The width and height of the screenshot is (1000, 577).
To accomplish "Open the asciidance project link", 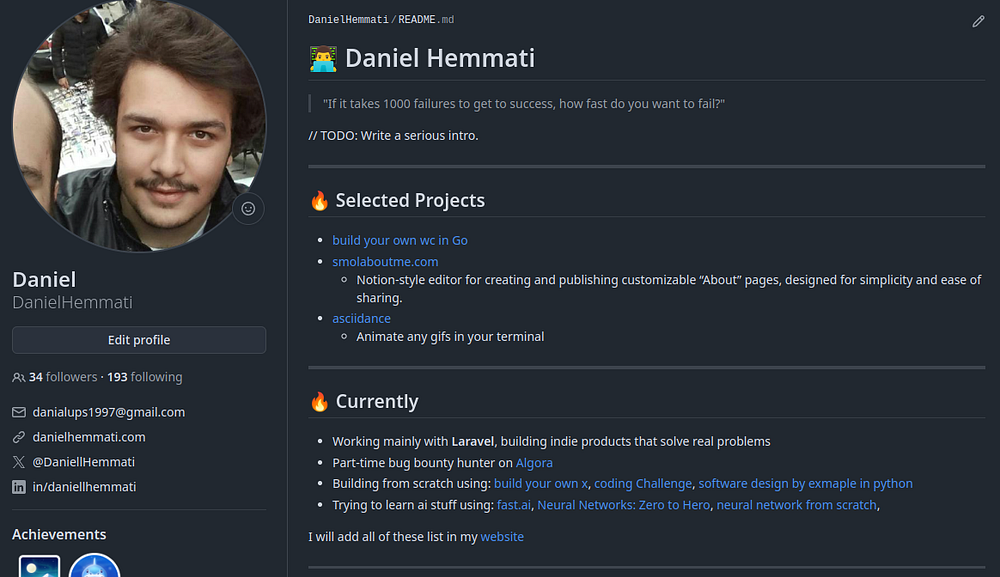I will click(361, 318).
